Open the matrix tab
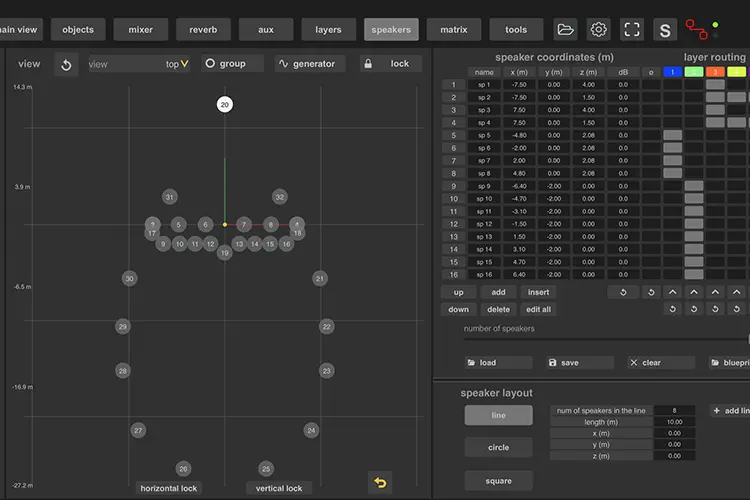The height and width of the screenshot is (500, 750). tap(454, 30)
